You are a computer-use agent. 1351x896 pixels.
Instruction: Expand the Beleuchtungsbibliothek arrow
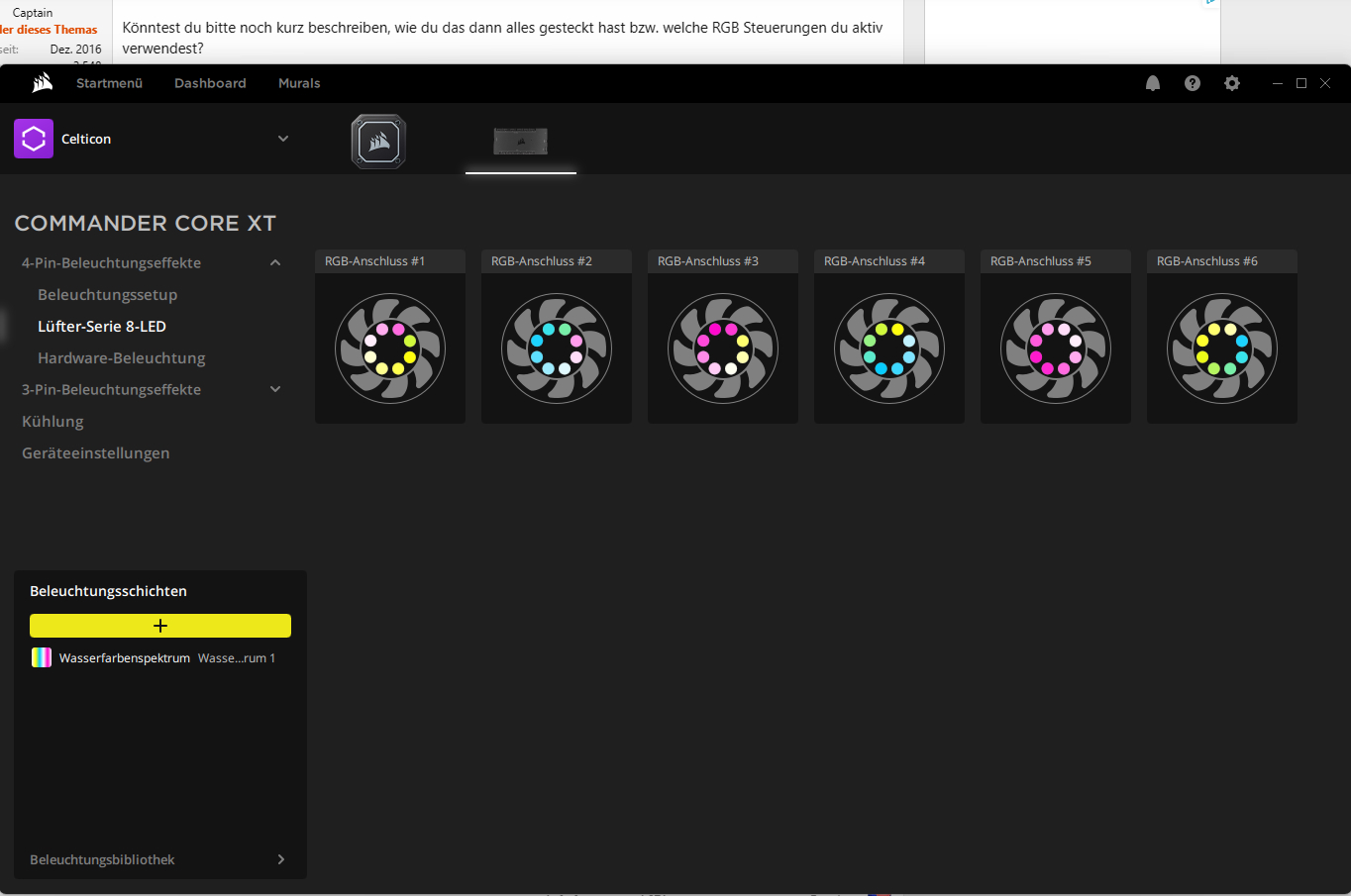point(281,859)
